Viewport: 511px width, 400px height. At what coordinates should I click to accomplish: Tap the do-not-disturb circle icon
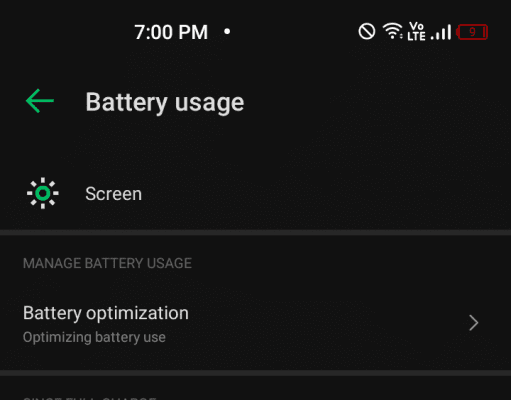point(367,32)
